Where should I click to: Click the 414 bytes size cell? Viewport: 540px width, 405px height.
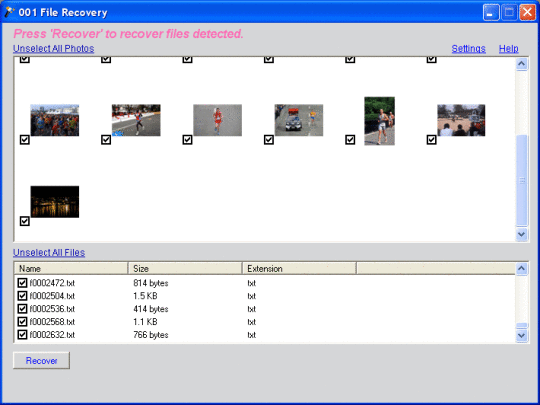[x=151, y=309]
